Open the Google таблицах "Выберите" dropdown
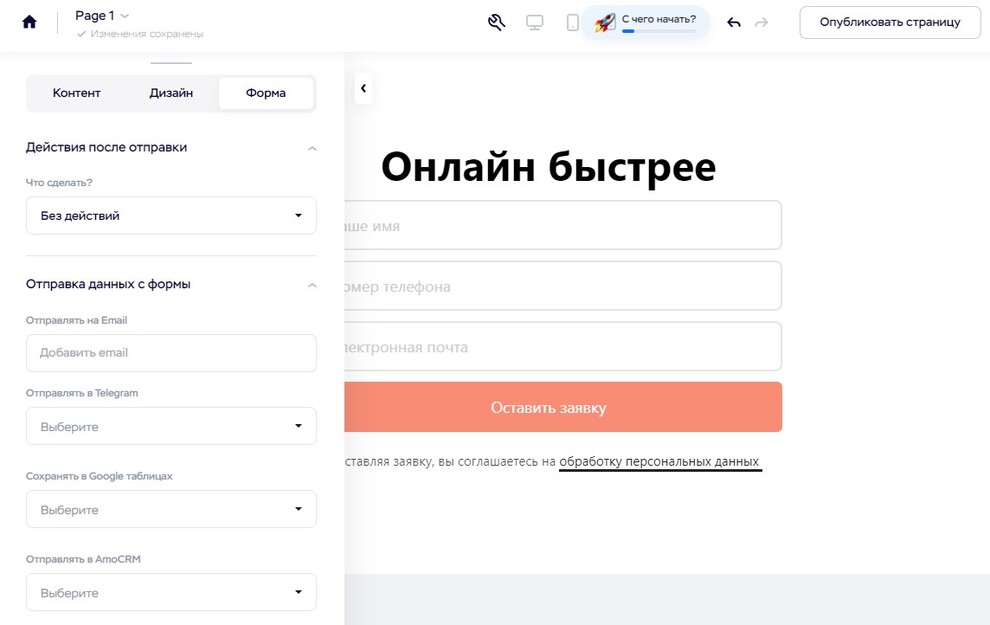Screen dimensions: 990x625 [171, 509]
